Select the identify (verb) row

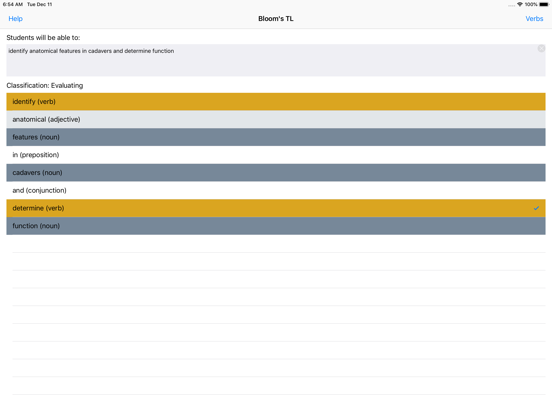tap(276, 102)
